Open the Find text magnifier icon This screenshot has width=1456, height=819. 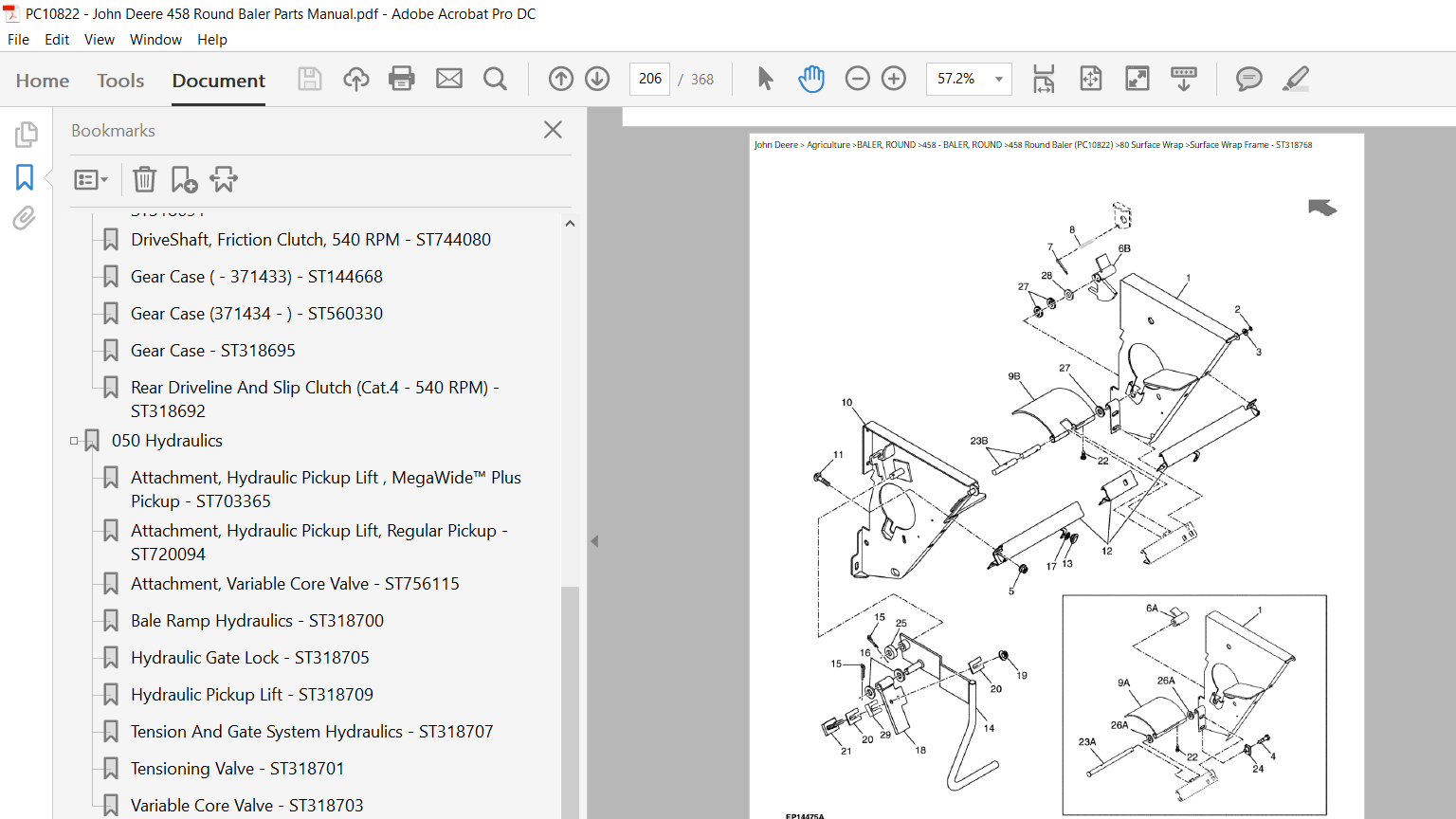(495, 79)
